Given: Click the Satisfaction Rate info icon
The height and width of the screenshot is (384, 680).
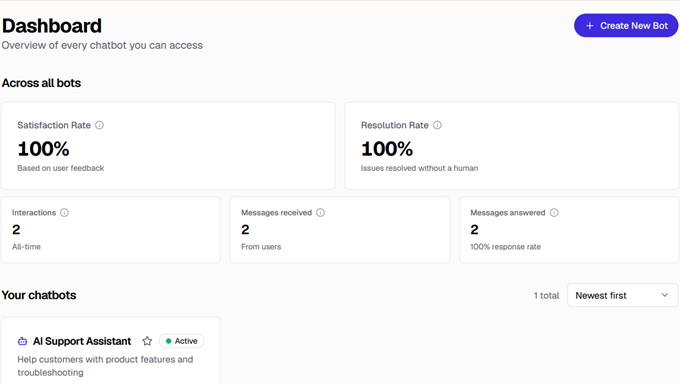Looking at the screenshot, I should [x=99, y=125].
